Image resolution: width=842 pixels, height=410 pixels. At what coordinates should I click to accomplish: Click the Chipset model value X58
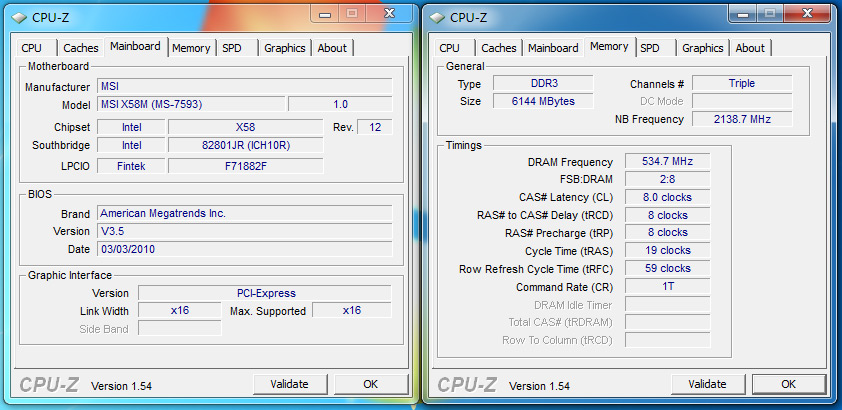pyautogui.click(x=245, y=127)
